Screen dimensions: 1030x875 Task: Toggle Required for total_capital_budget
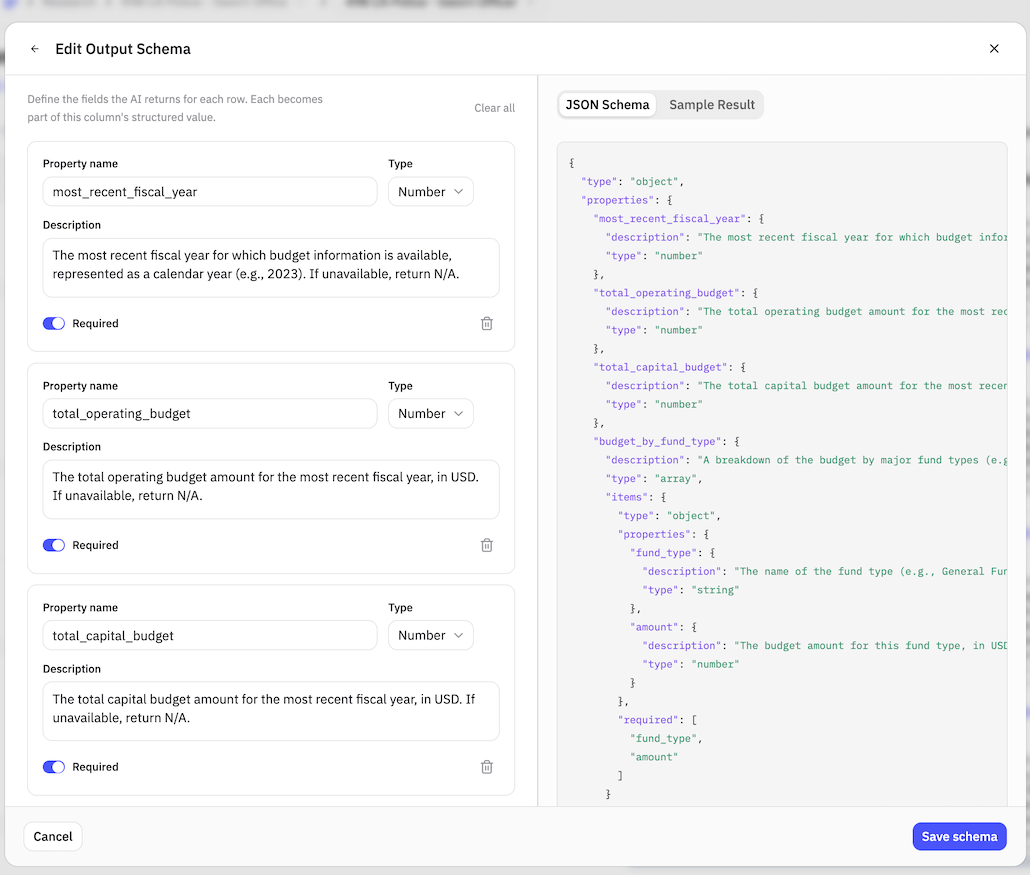click(x=54, y=767)
